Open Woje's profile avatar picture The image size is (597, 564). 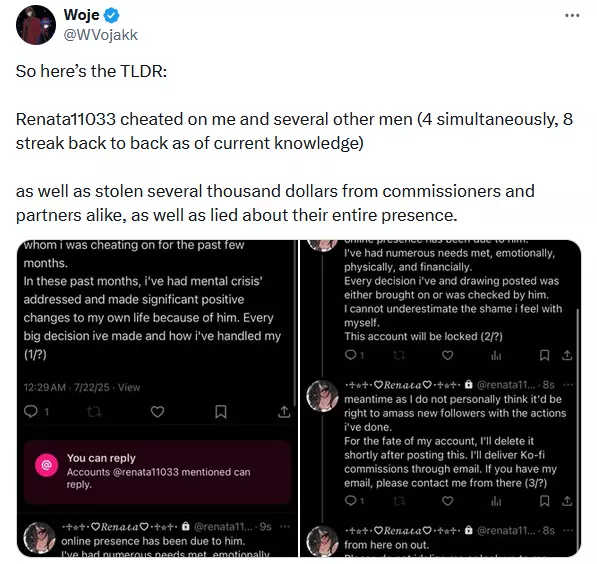click(x=36, y=25)
